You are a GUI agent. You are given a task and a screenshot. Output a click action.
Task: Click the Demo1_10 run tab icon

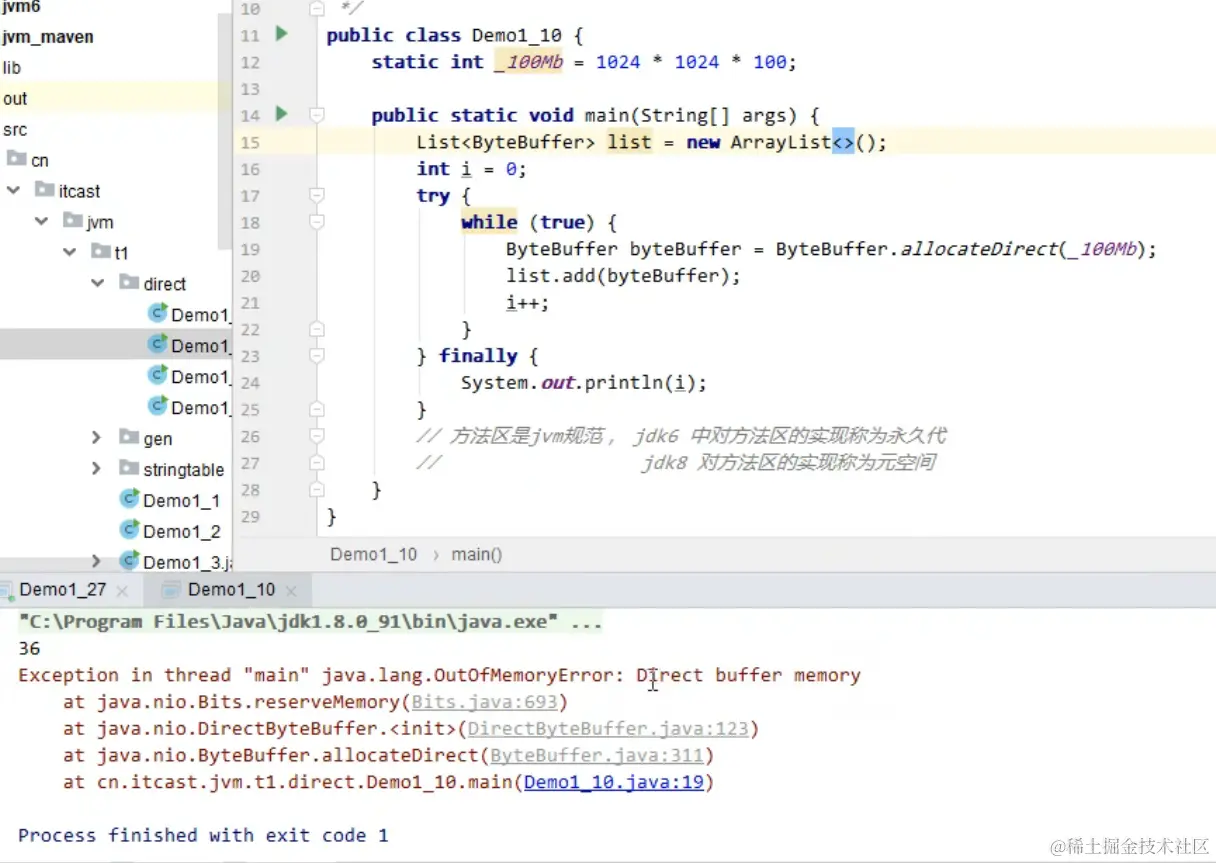point(172,590)
